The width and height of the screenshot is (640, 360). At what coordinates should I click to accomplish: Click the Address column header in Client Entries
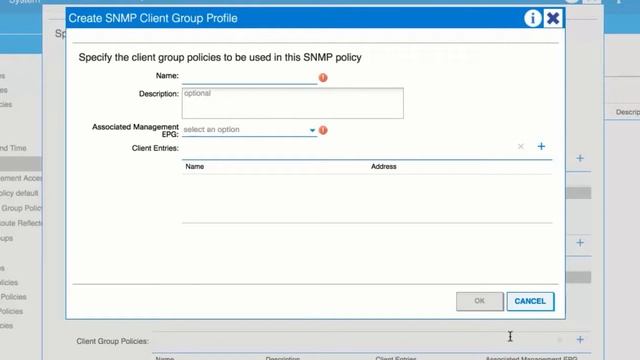point(384,167)
